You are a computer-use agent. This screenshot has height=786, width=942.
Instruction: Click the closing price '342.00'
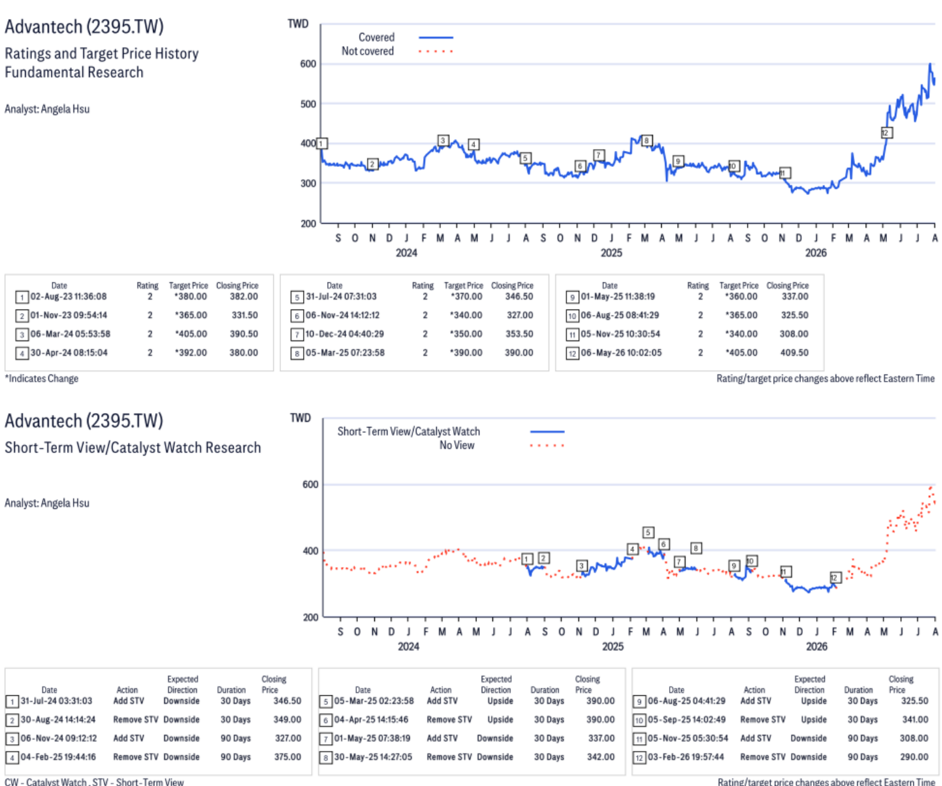(601, 757)
